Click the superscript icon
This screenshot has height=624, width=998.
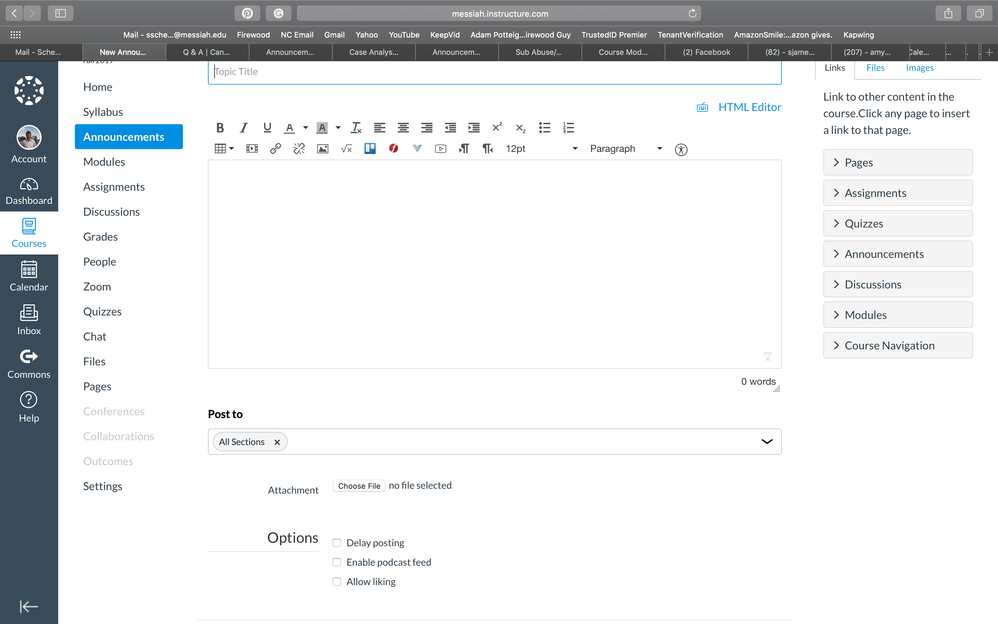497,128
